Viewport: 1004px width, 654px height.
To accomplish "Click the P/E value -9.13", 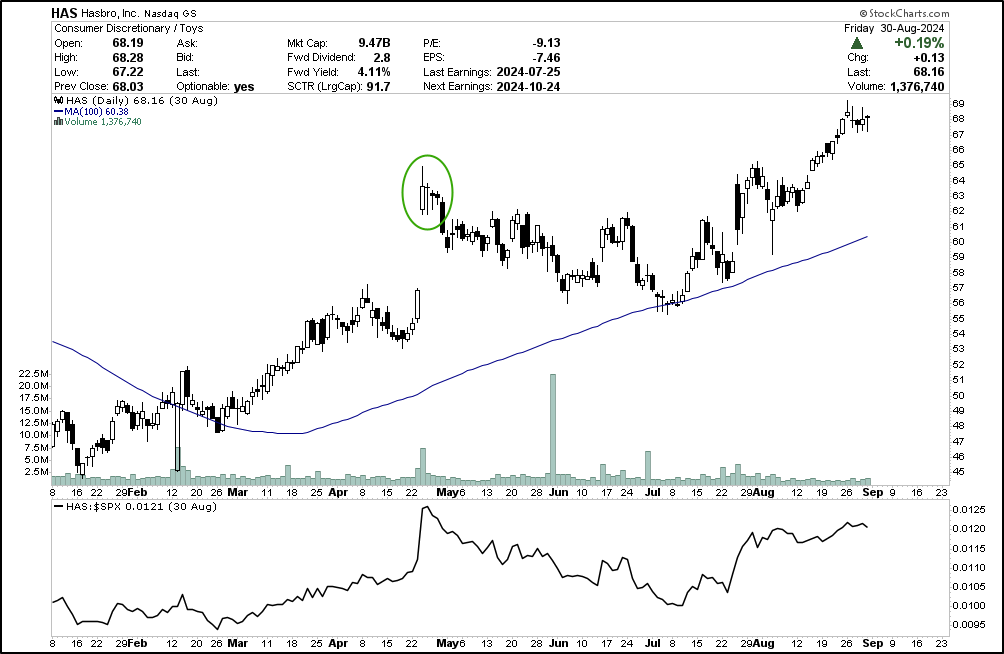I will click(546, 43).
